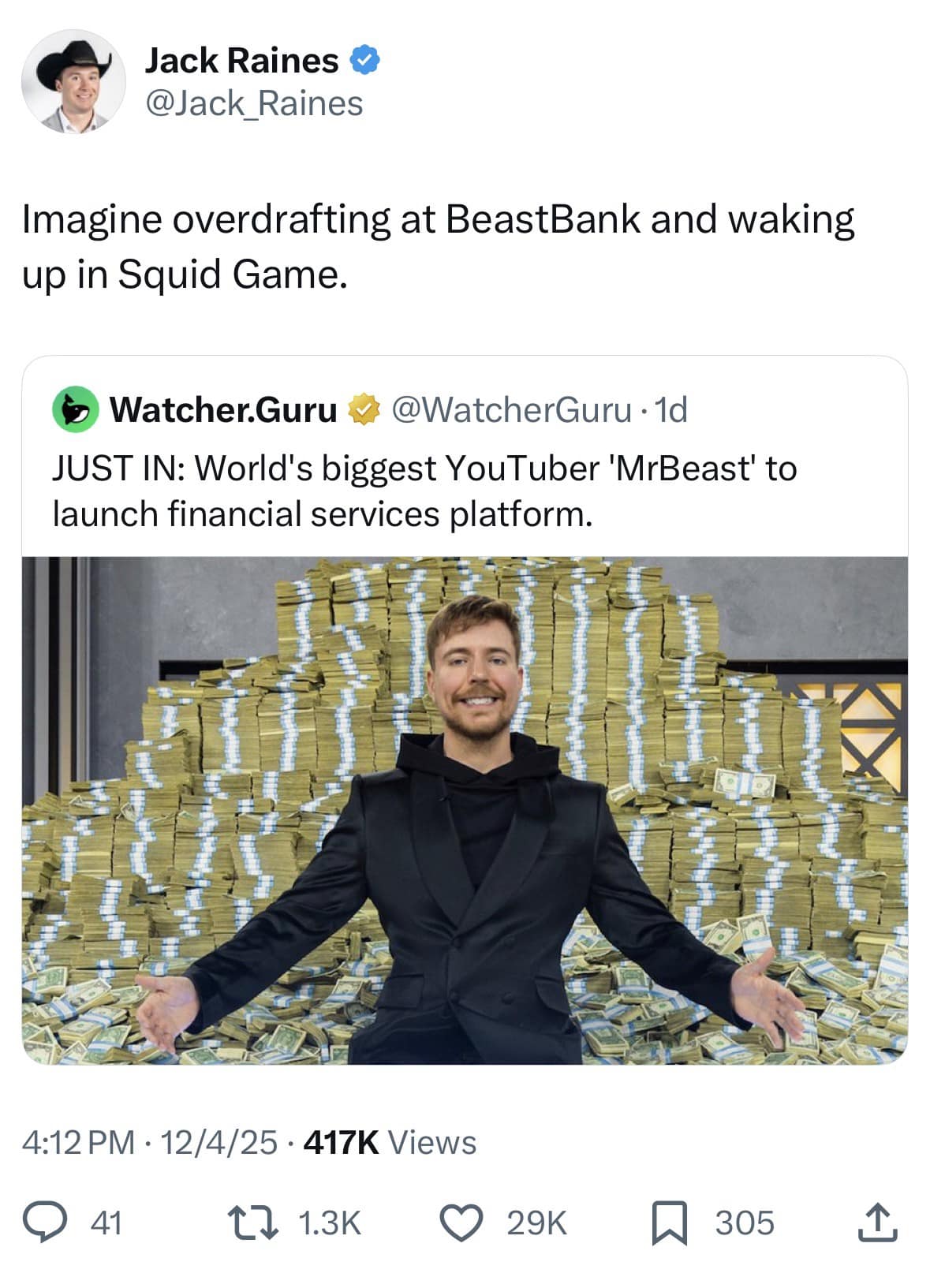Viewport: 930px width, 1288px height.
Task: Click the 1.3K reposts count
Action: coord(330,1223)
